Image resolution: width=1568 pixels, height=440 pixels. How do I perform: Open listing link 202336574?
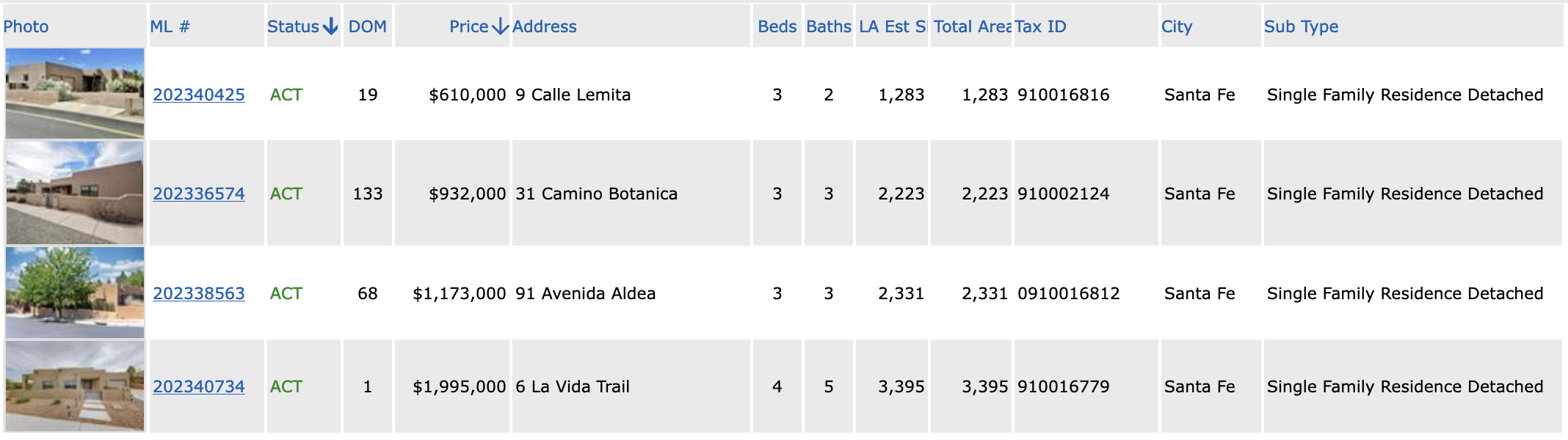(x=199, y=194)
